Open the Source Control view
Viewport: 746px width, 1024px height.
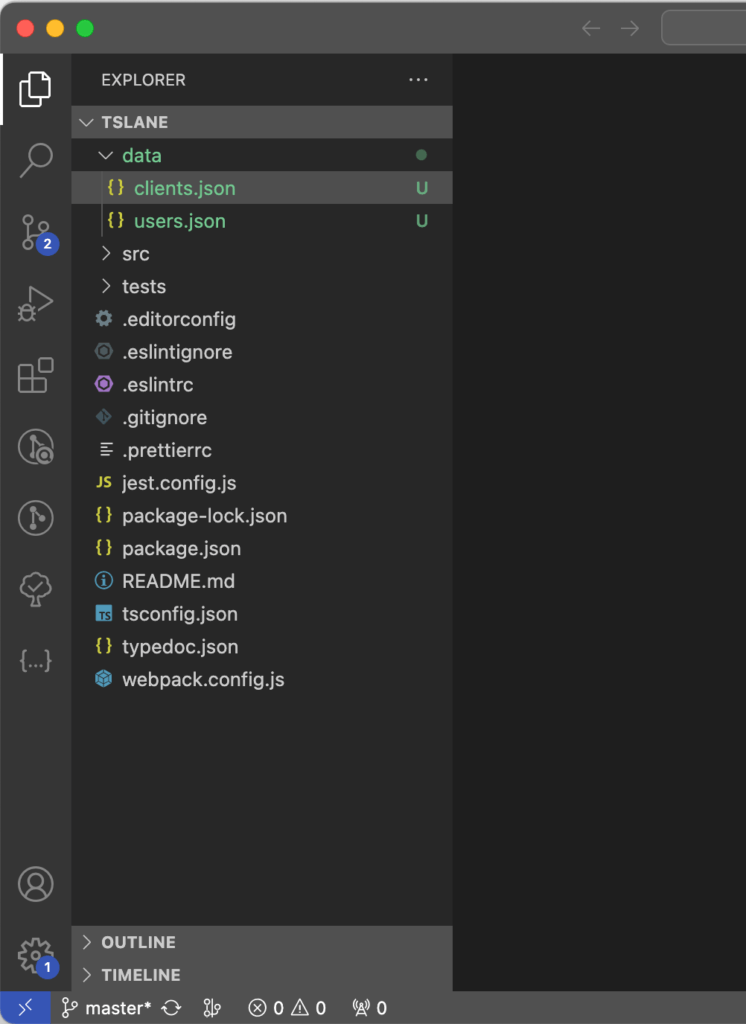[35, 231]
